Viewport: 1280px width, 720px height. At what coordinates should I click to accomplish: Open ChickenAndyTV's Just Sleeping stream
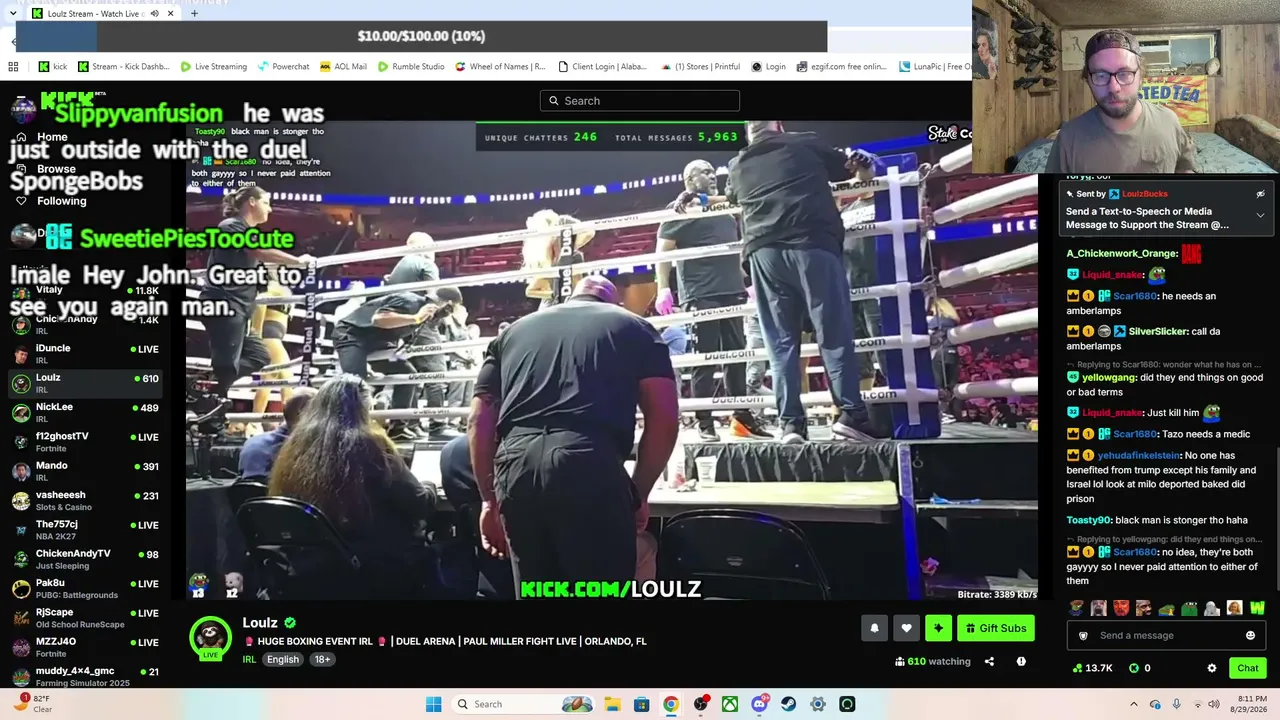[x=85, y=559]
